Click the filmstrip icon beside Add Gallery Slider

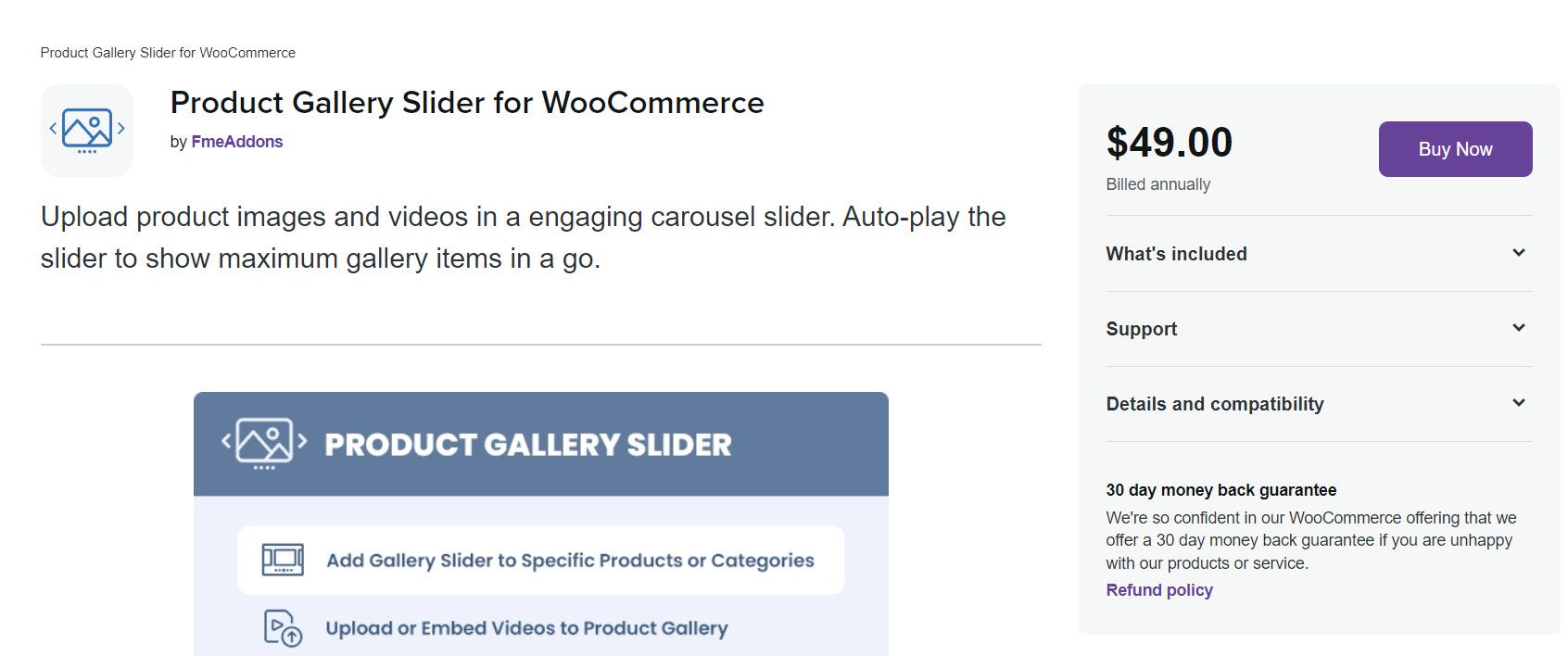pyautogui.click(x=283, y=560)
